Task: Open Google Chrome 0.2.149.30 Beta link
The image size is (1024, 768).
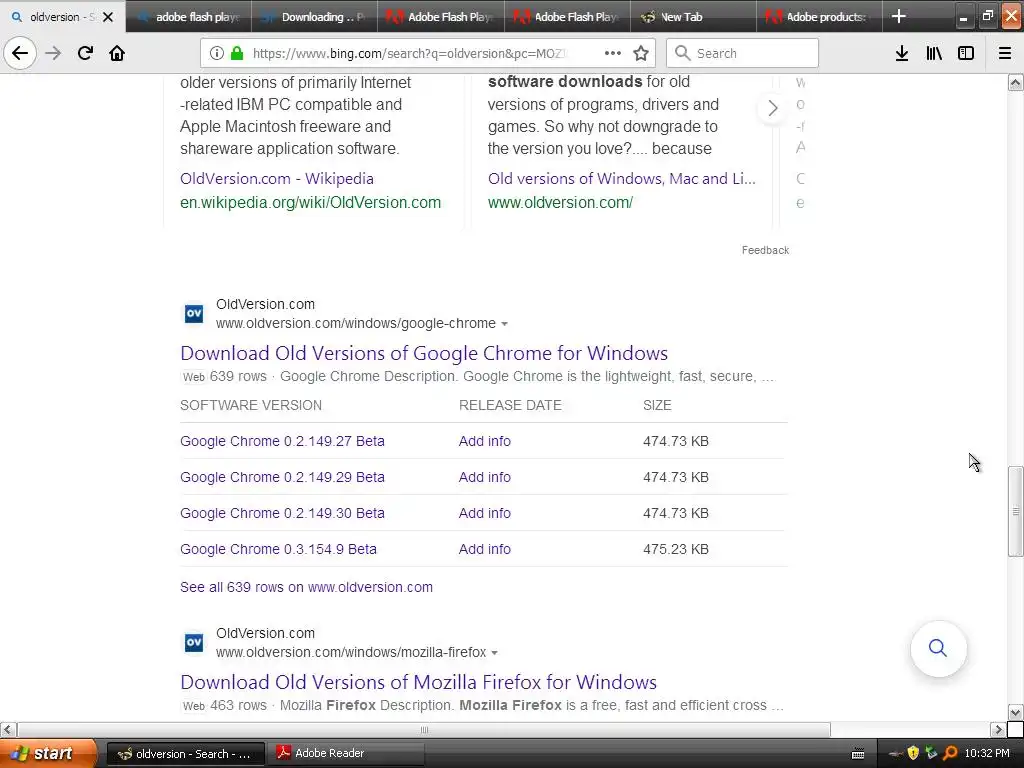Action: [282, 513]
